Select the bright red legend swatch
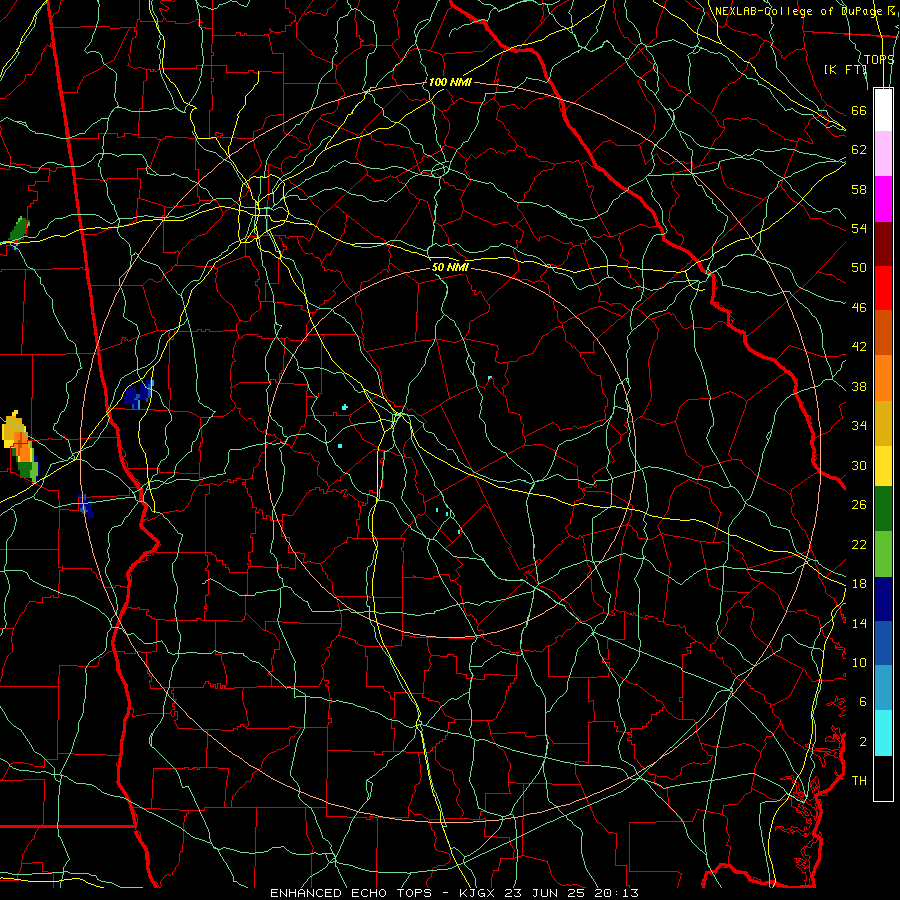 click(x=883, y=288)
